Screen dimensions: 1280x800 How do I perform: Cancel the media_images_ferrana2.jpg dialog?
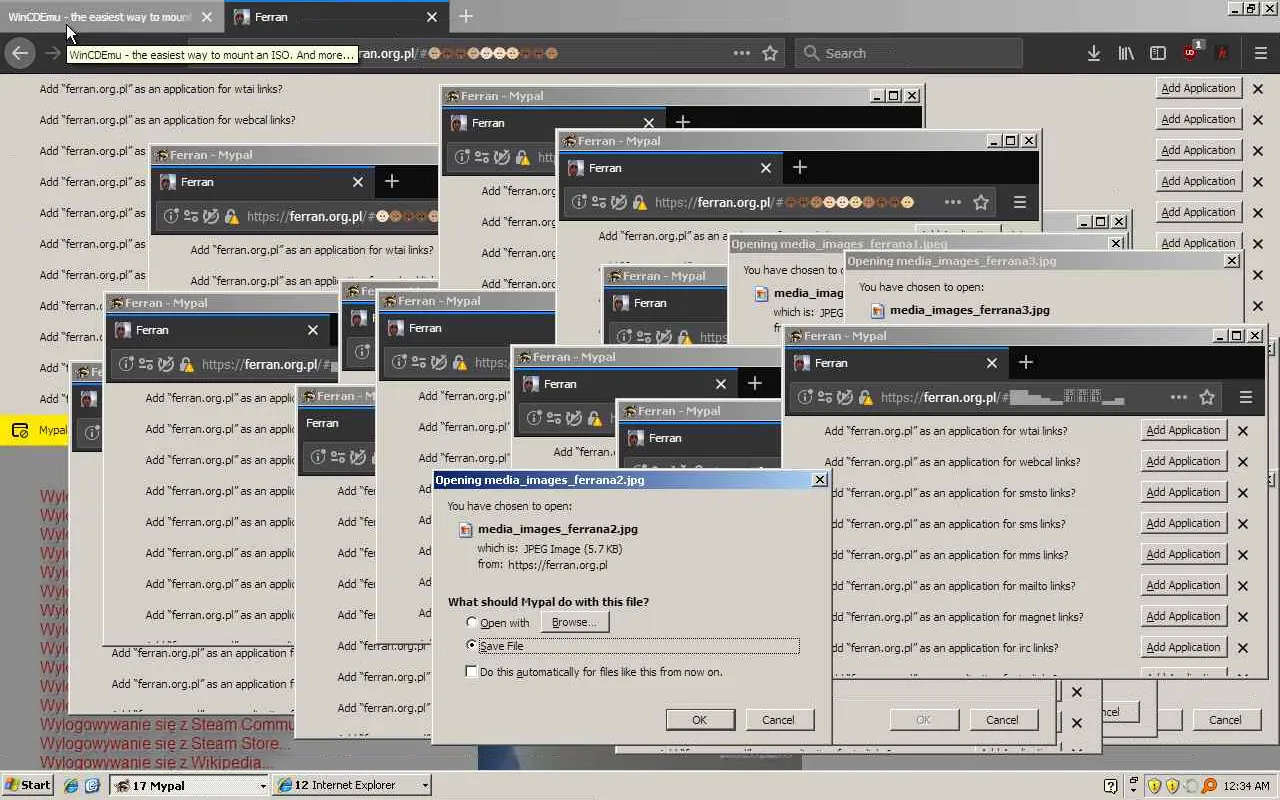[778, 720]
